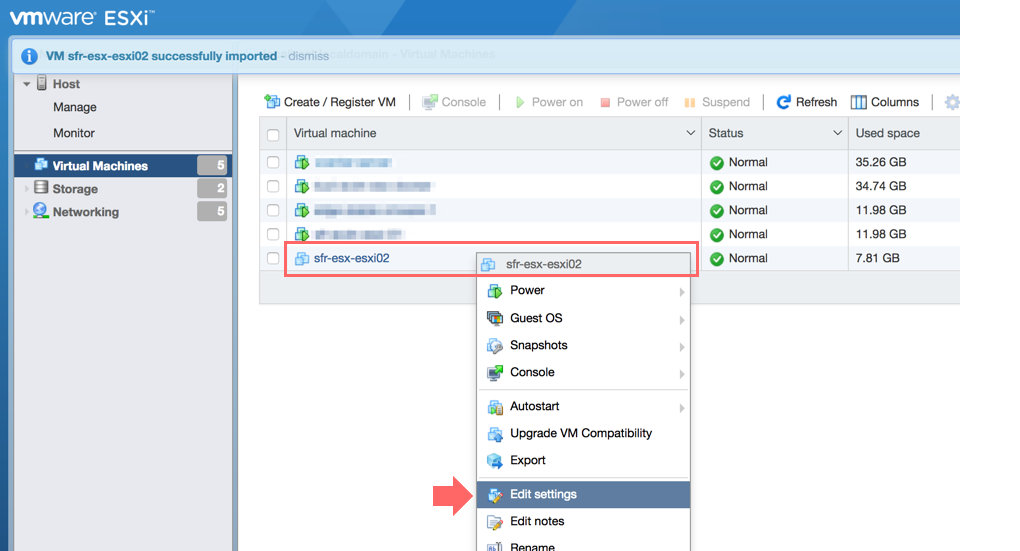Click VM icon beside sfr-esx-esxi02 row

pyautogui.click(x=302, y=258)
